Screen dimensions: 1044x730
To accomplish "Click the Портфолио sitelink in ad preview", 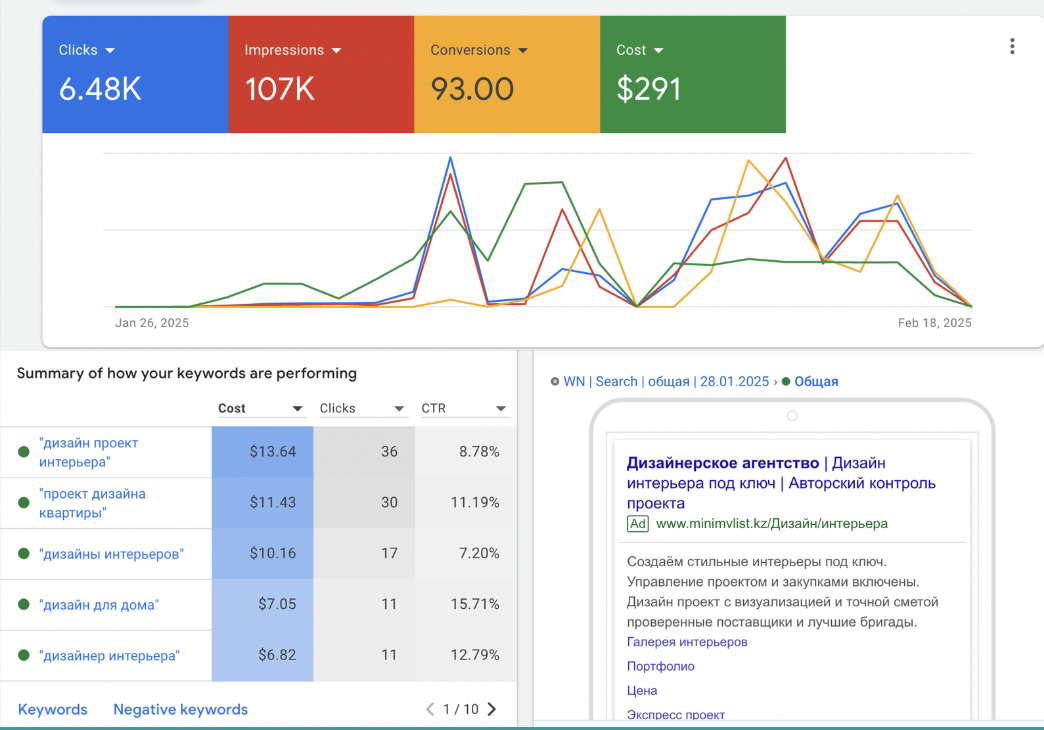I will point(660,666).
